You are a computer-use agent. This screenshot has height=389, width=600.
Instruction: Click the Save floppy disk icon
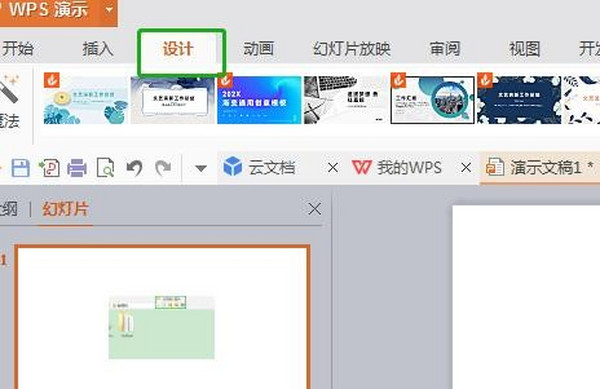[x=21, y=168]
